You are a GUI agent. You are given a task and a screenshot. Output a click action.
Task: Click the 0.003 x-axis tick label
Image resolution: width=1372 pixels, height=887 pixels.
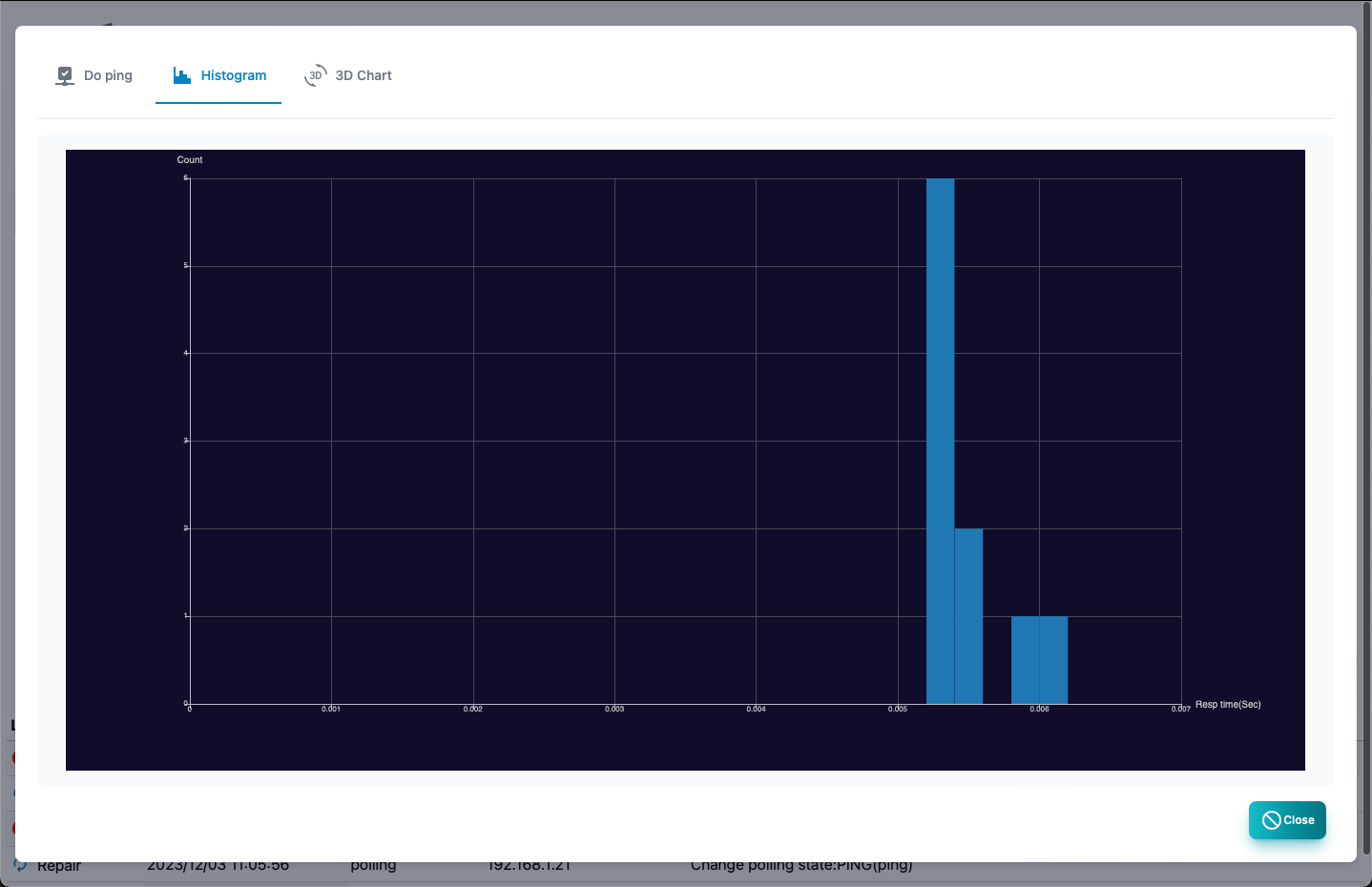click(614, 710)
